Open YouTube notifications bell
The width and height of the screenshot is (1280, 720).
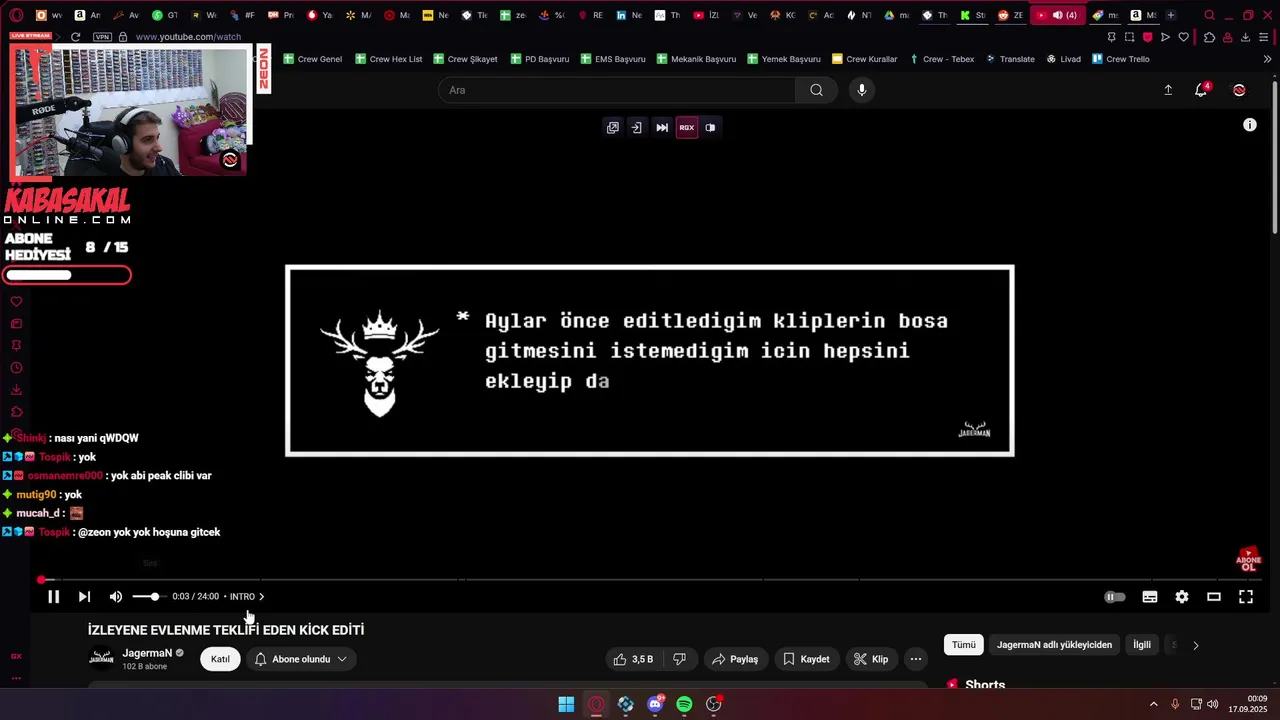1202,90
